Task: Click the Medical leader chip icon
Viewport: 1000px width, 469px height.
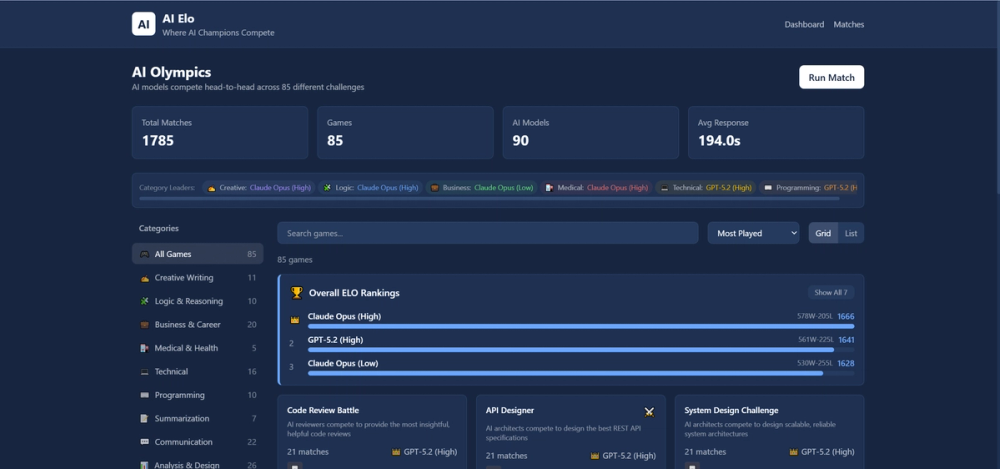Action: [x=549, y=188]
